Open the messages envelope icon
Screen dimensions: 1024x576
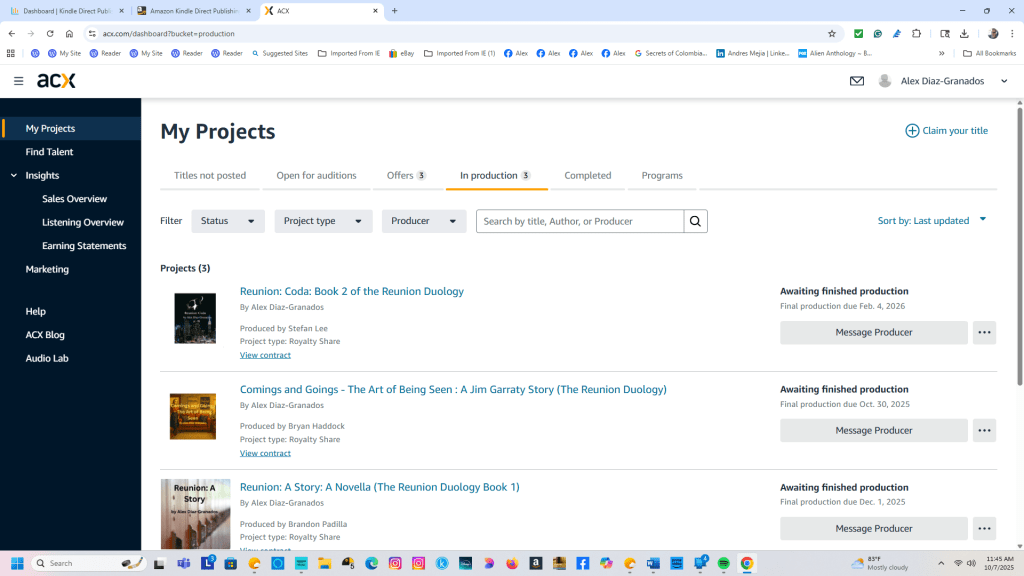click(x=857, y=81)
